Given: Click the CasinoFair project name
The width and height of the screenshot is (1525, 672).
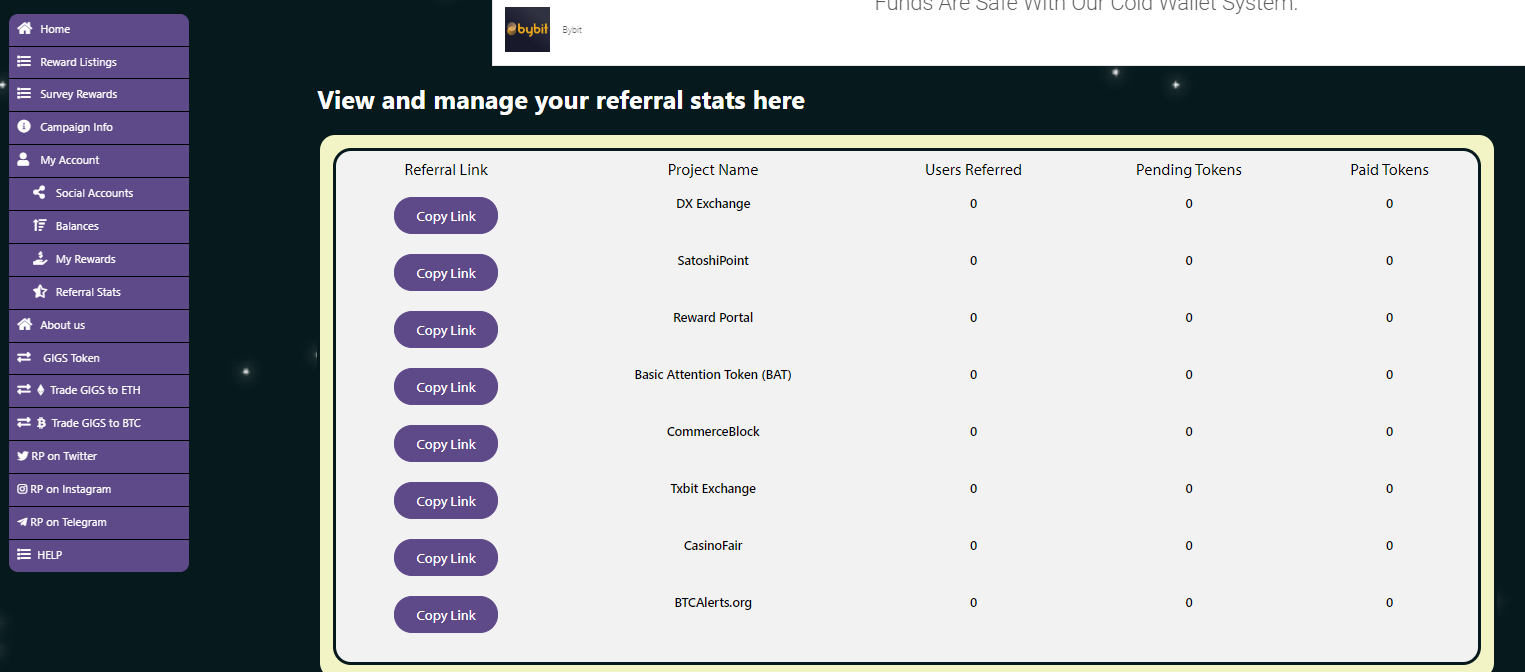Looking at the screenshot, I should pos(713,545).
